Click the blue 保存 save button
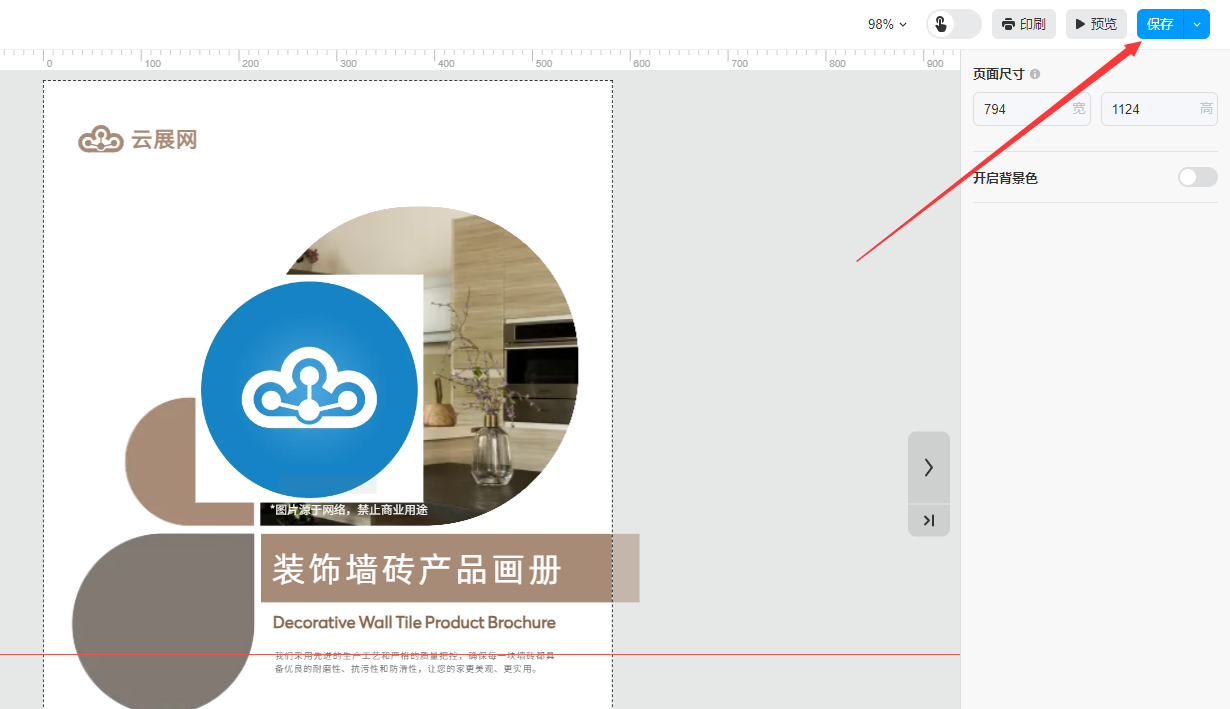Viewport: 1230px width, 709px height. pyautogui.click(x=1160, y=24)
